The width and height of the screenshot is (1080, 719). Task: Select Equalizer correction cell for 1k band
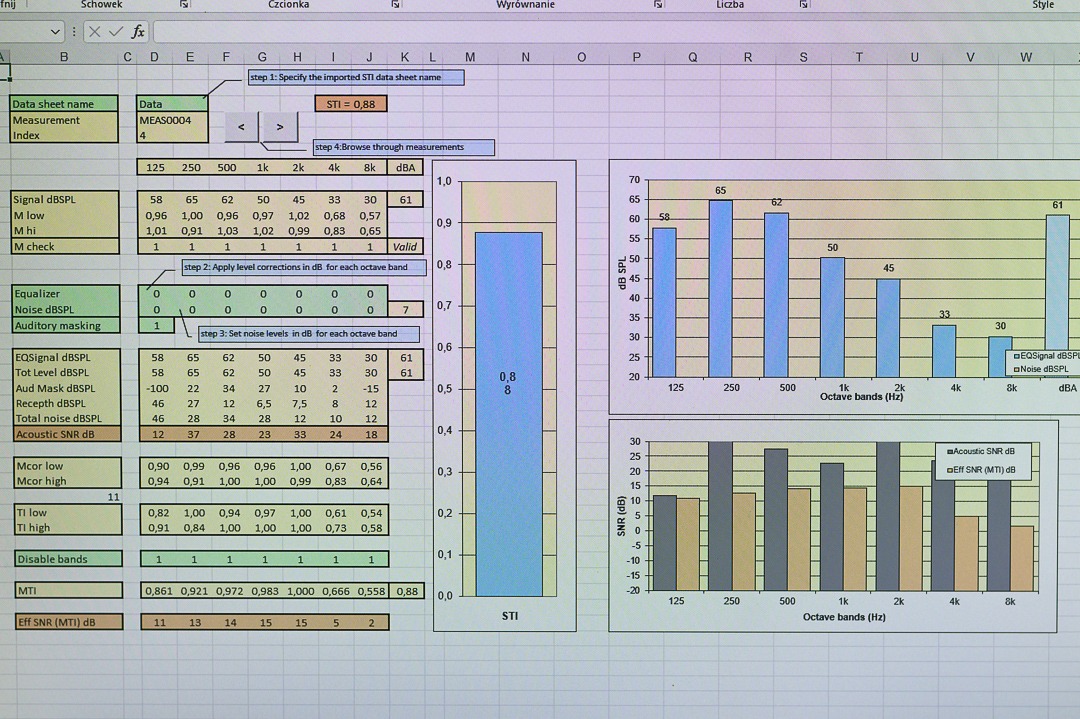point(263,295)
